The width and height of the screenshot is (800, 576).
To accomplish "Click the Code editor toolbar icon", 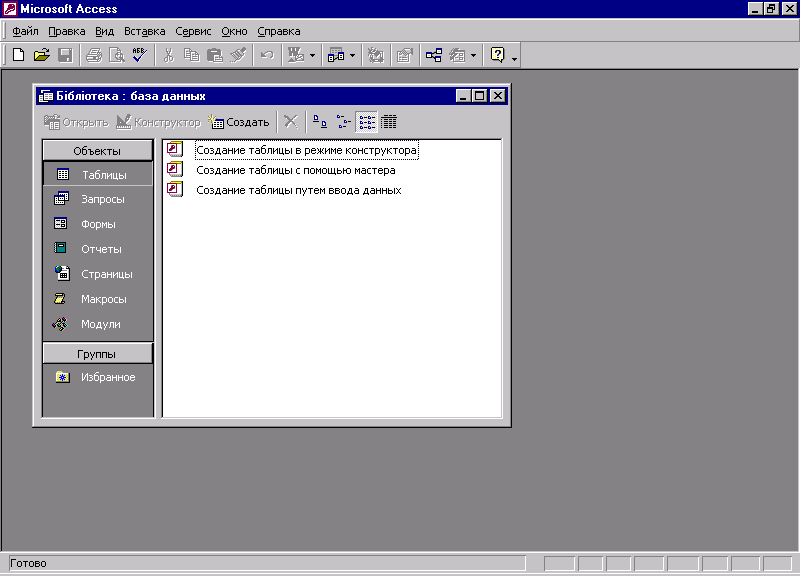I will [376, 55].
